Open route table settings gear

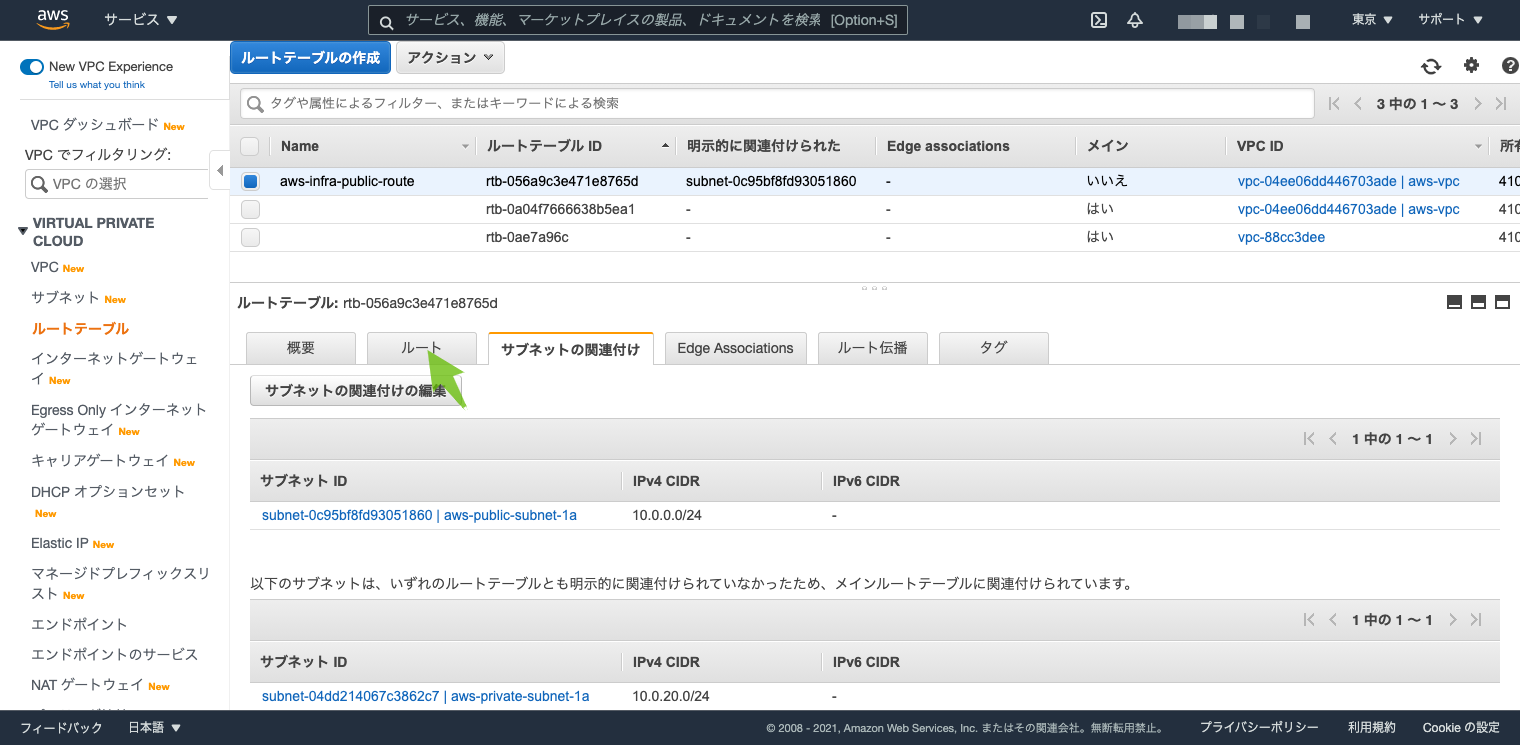1471,66
